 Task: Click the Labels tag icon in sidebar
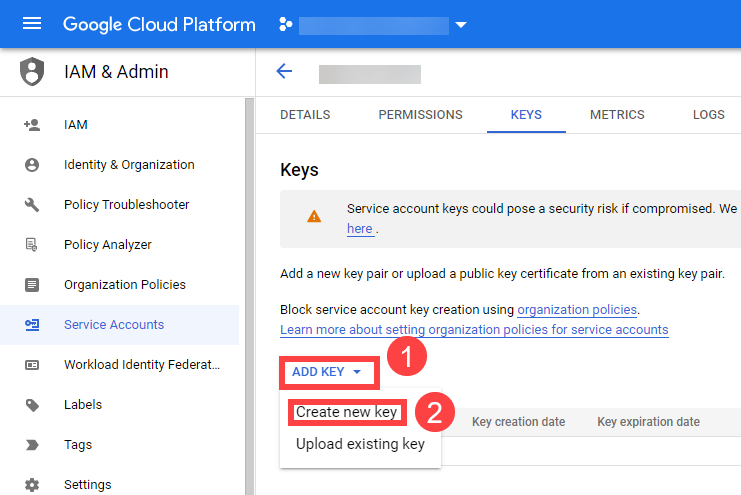[x=32, y=405]
